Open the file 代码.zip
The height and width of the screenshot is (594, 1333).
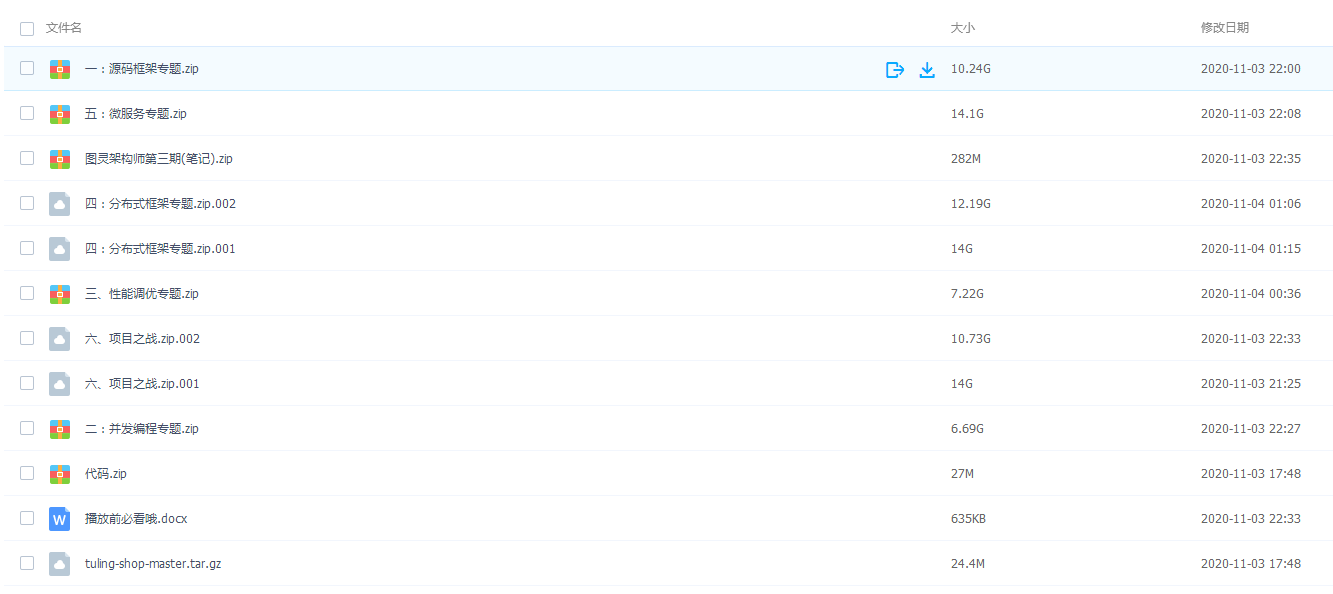tap(106, 474)
